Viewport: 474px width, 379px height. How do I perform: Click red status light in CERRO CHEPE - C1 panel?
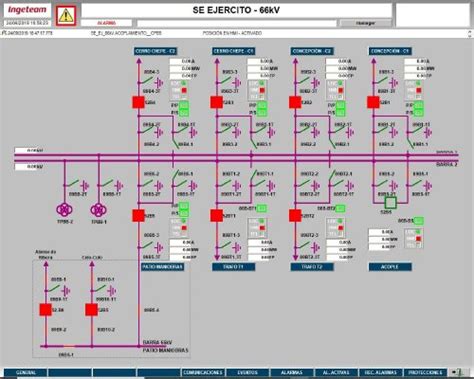click(x=262, y=90)
